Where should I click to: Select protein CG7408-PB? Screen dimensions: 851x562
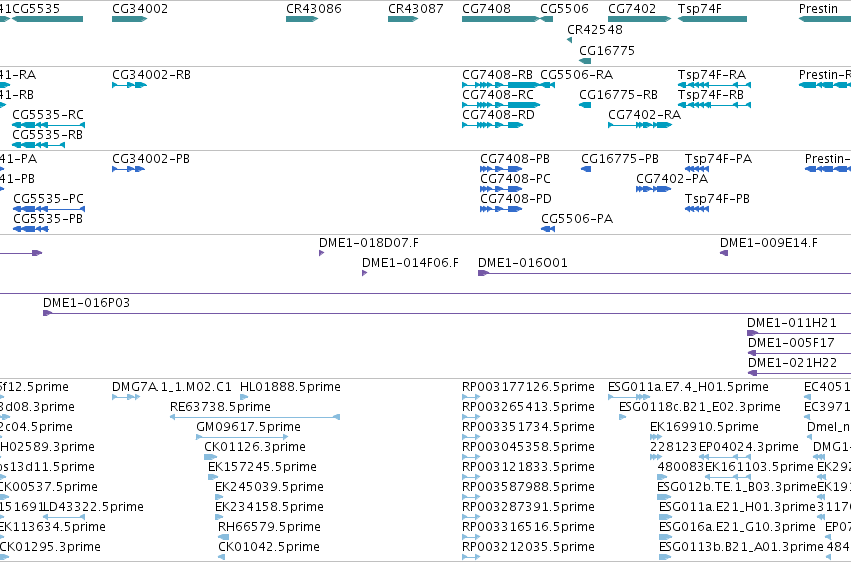[x=501, y=169]
